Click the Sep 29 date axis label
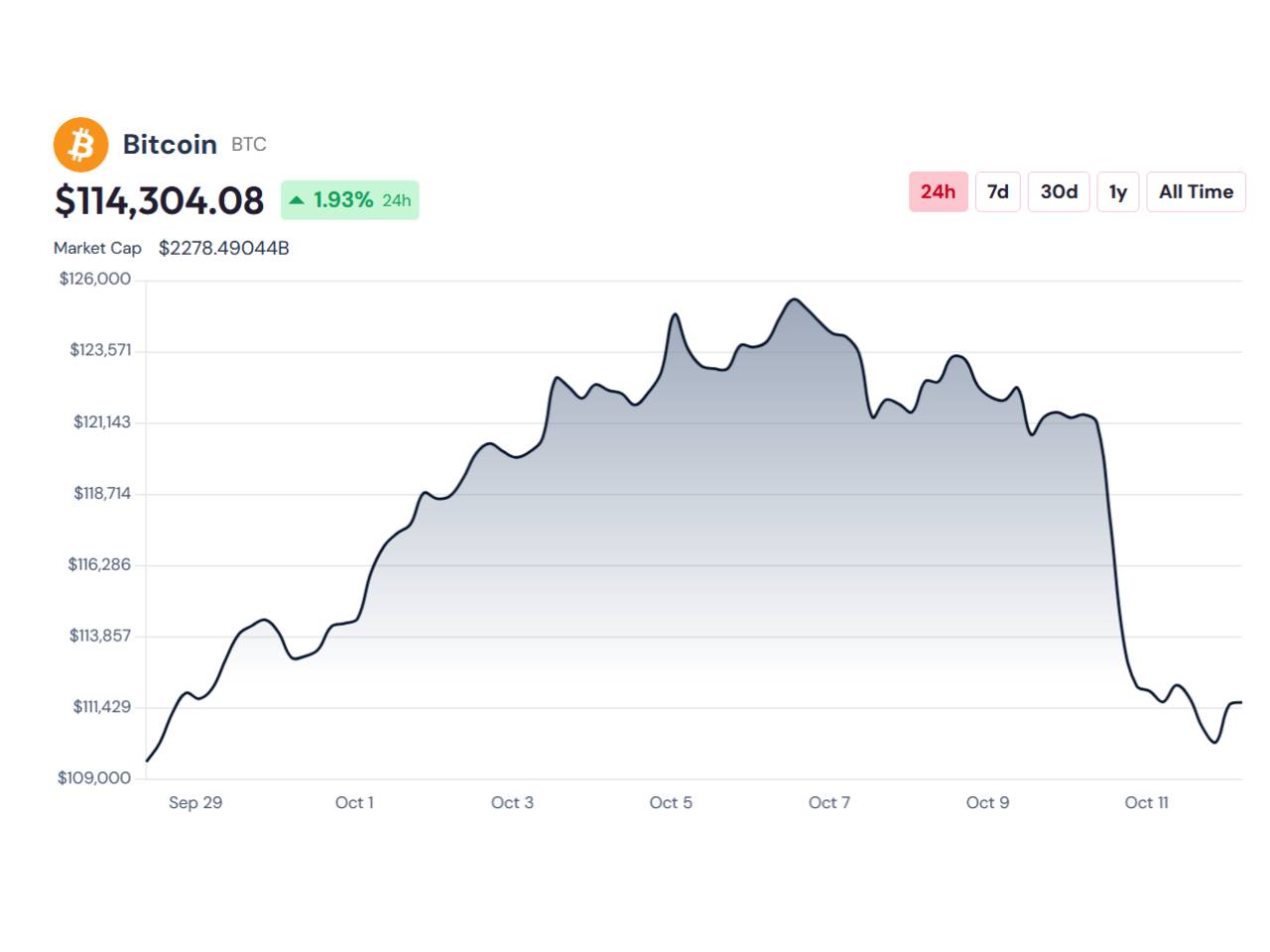The width and height of the screenshot is (1270, 952). click(x=195, y=802)
